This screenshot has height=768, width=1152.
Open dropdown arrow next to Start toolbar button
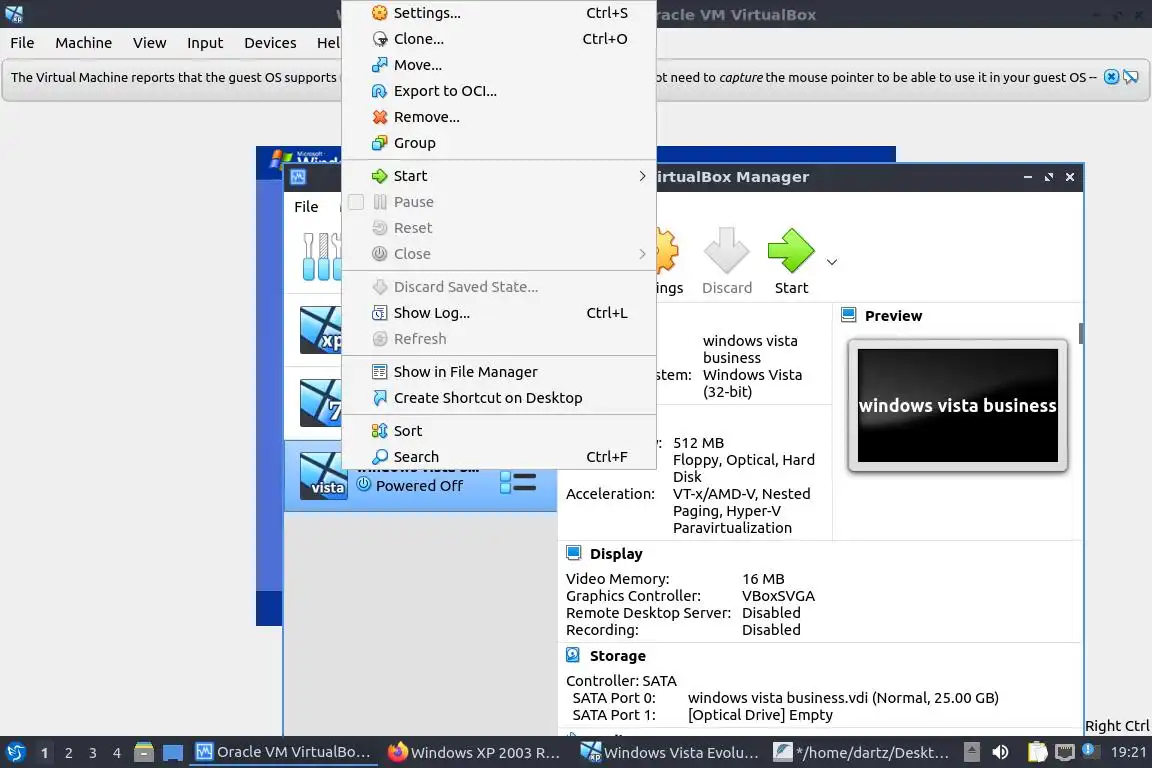832,262
